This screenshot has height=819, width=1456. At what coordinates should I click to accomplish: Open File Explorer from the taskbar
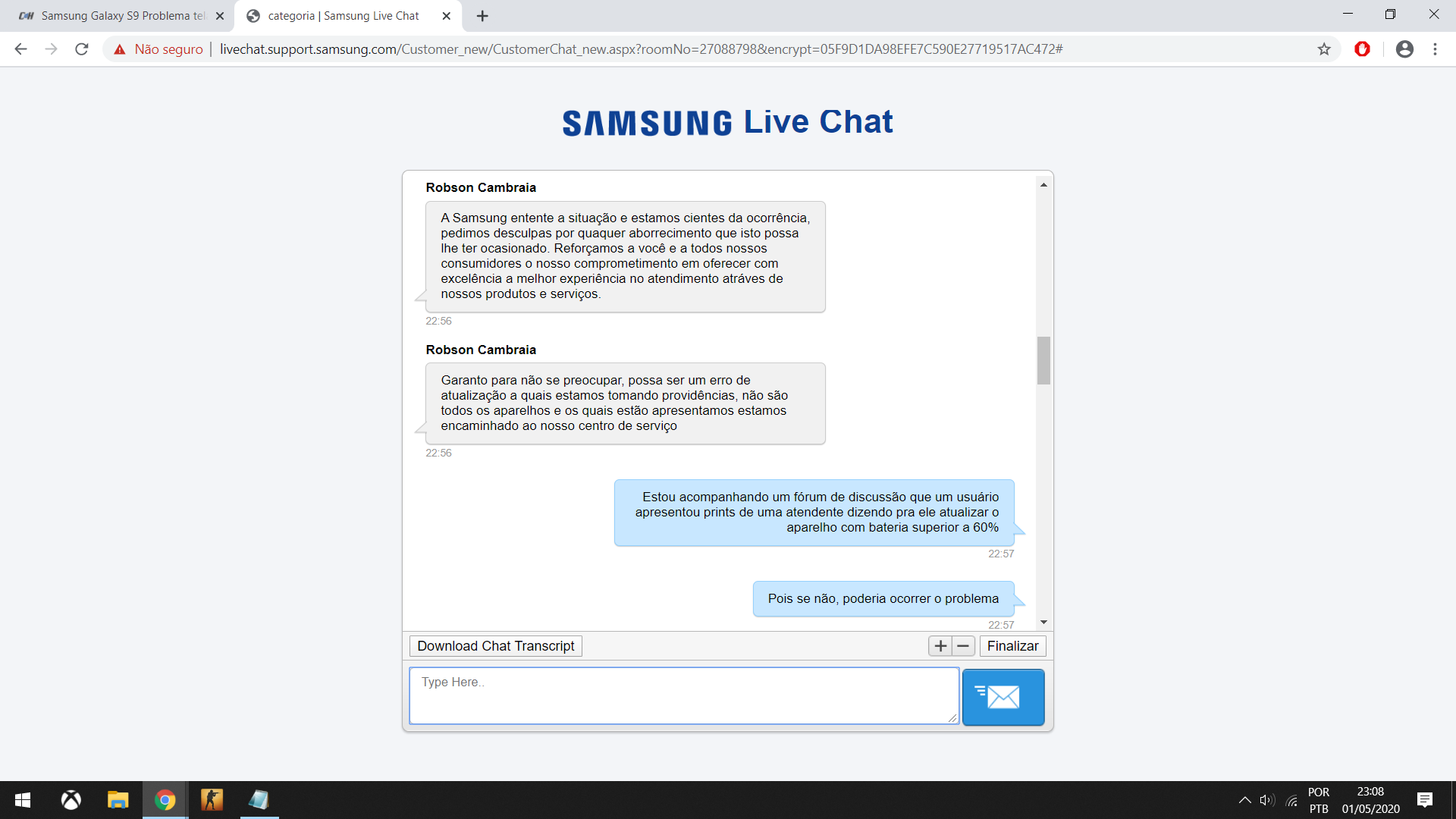[118, 800]
